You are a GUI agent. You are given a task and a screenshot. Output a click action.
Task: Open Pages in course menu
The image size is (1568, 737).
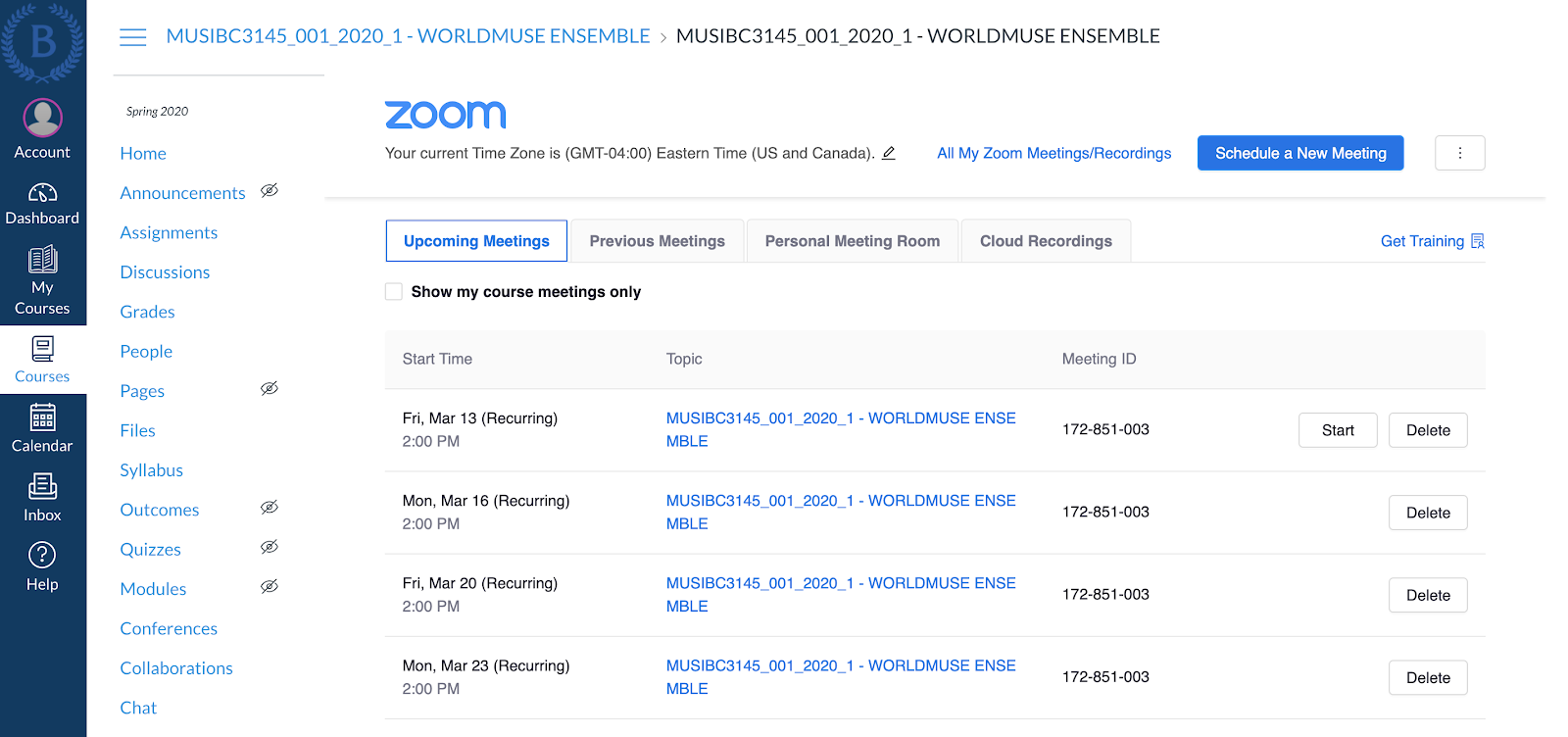(142, 391)
